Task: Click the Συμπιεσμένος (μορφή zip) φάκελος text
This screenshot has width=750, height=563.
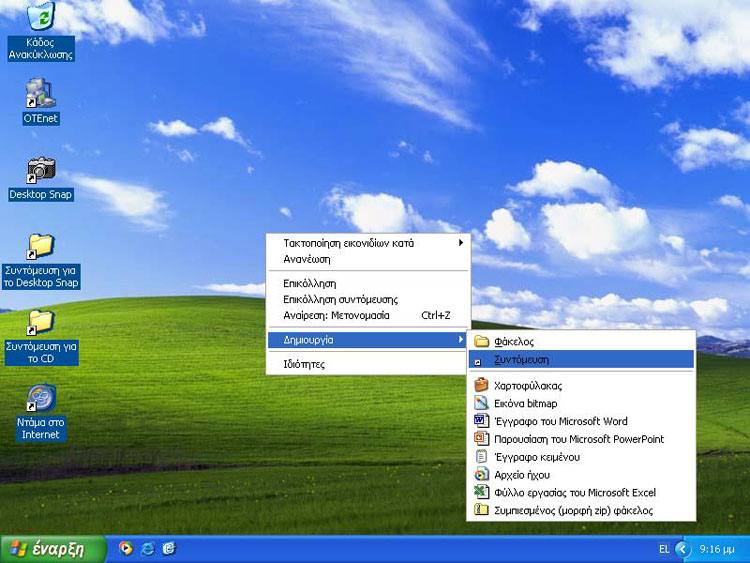Action: 574,511
